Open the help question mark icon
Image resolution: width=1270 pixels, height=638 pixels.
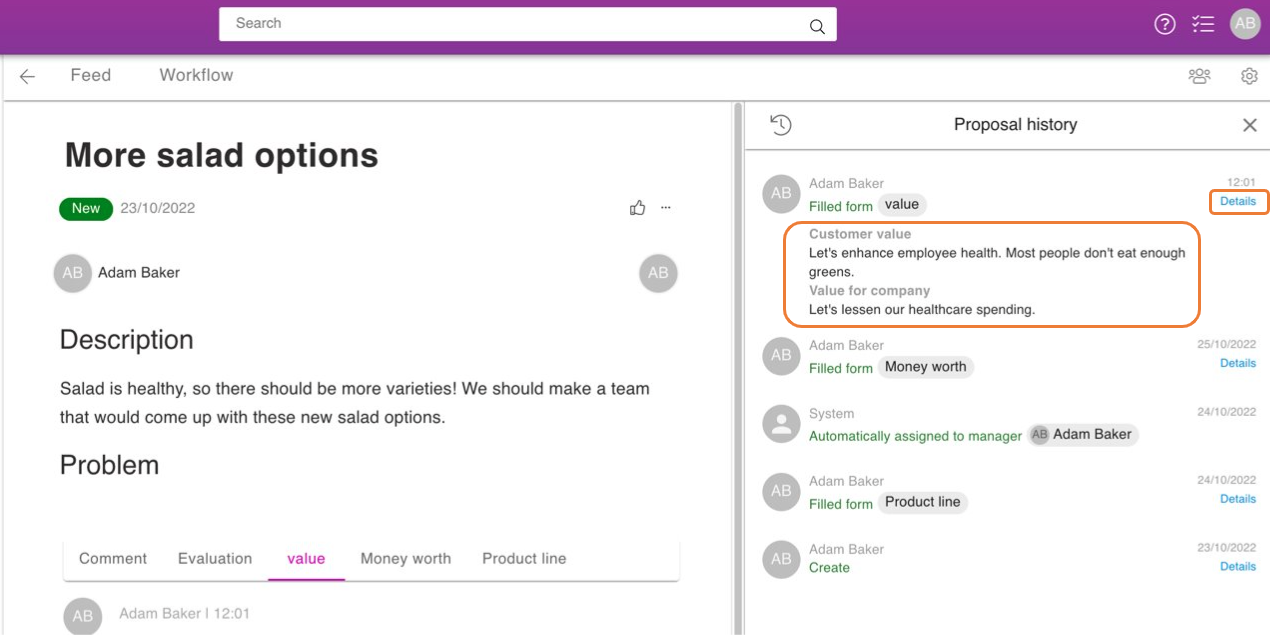(x=1164, y=25)
